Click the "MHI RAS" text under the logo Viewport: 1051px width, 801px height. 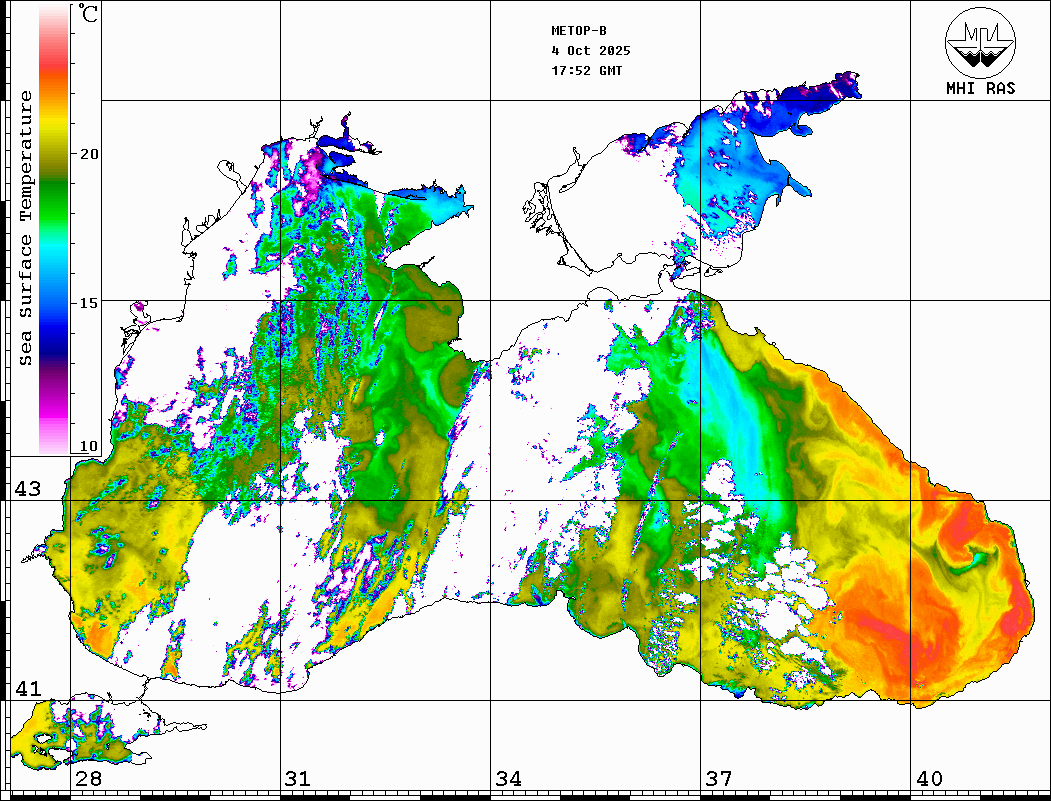tap(980, 88)
